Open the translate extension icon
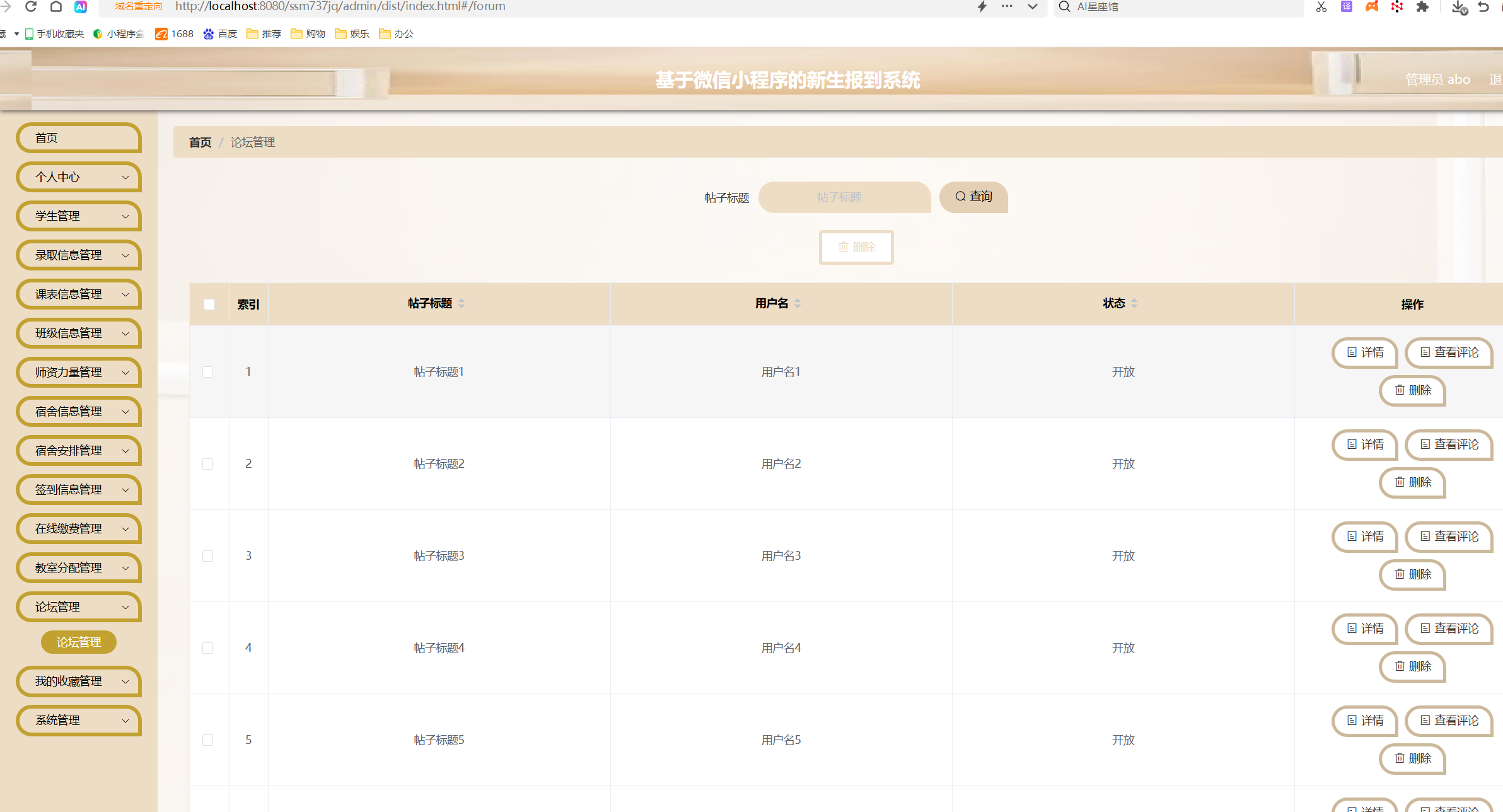The width and height of the screenshot is (1503, 812). pyautogui.click(x=1347, y=6)
